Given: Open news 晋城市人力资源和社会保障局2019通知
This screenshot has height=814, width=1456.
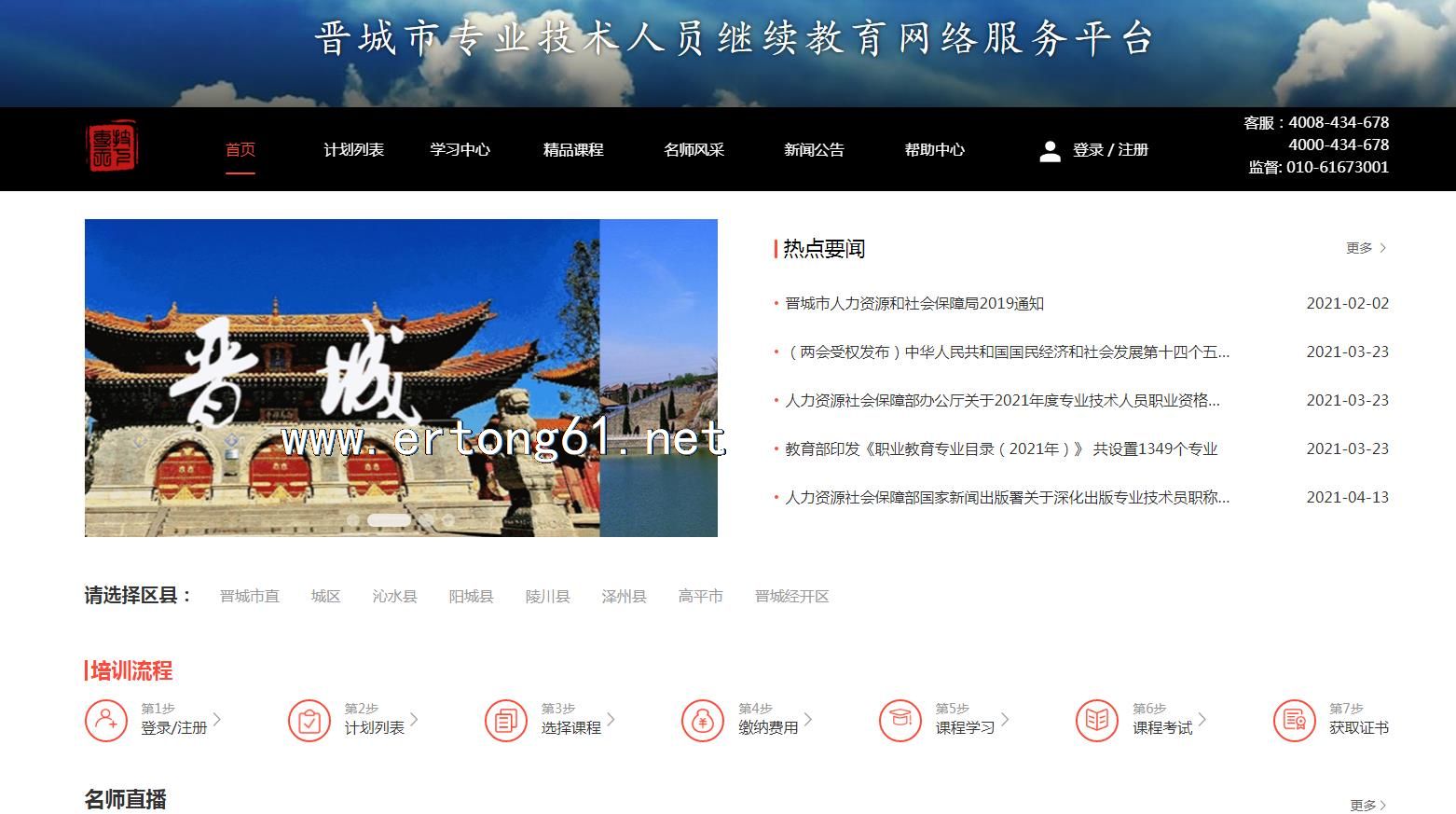Looking at the screenshot, I should 913,304.
